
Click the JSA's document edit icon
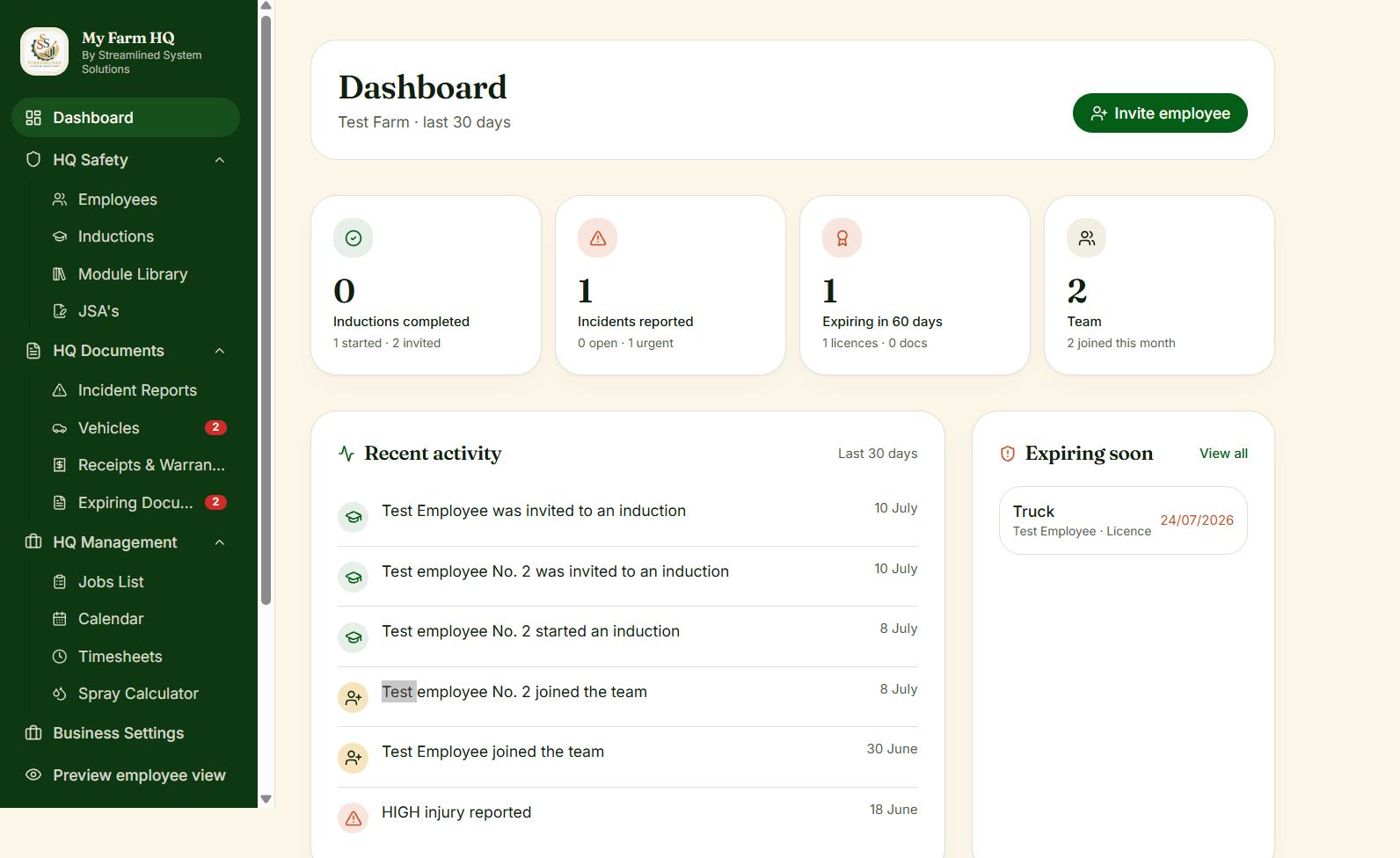point(60,311)
